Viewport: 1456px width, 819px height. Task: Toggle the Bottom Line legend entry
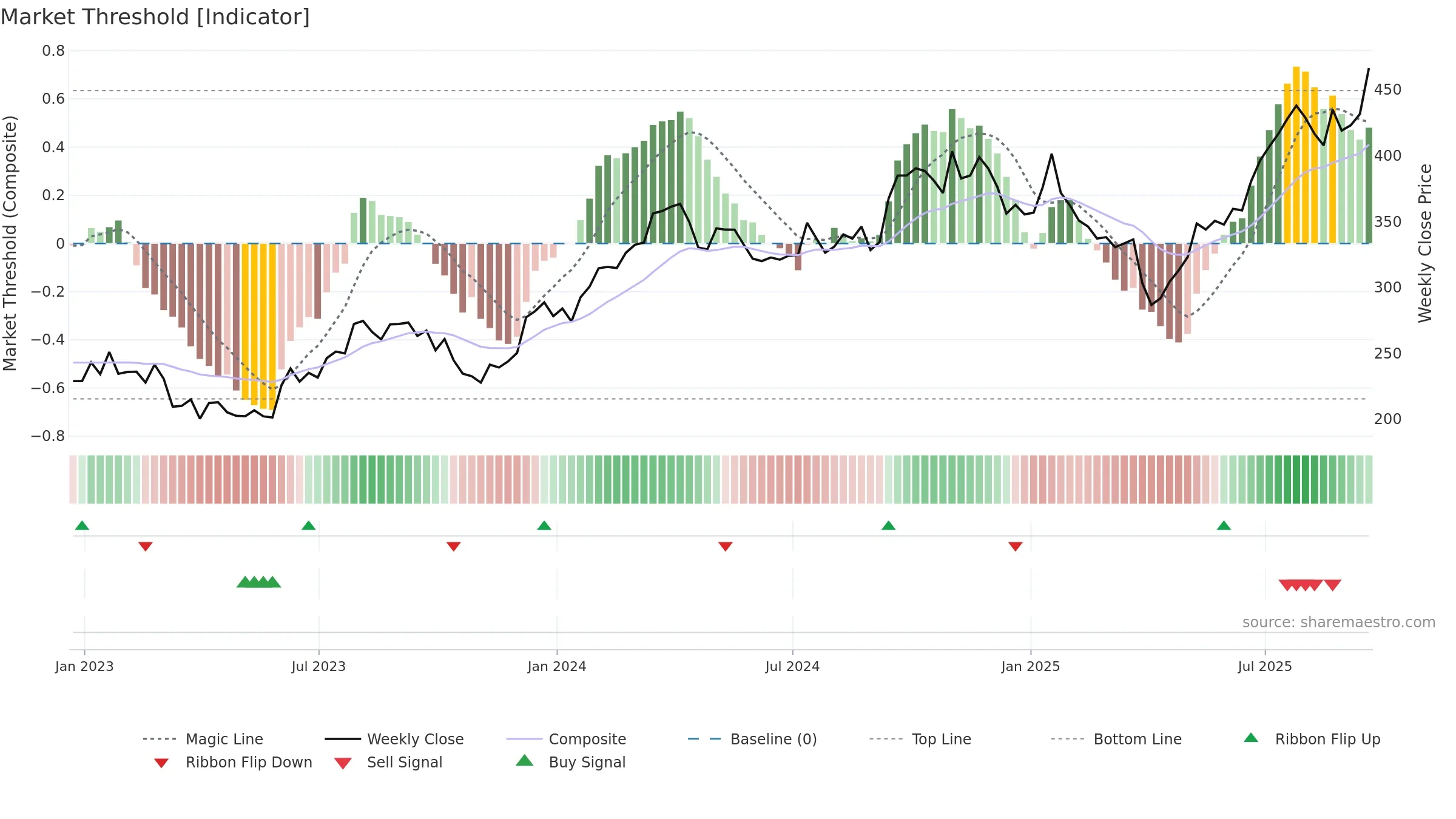tap(1116, 739)
